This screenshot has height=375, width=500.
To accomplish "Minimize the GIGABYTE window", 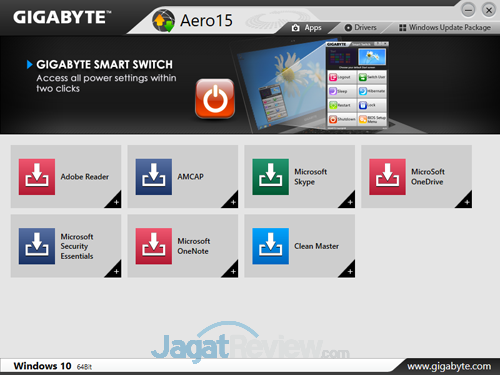I will (x=468, y=10).
